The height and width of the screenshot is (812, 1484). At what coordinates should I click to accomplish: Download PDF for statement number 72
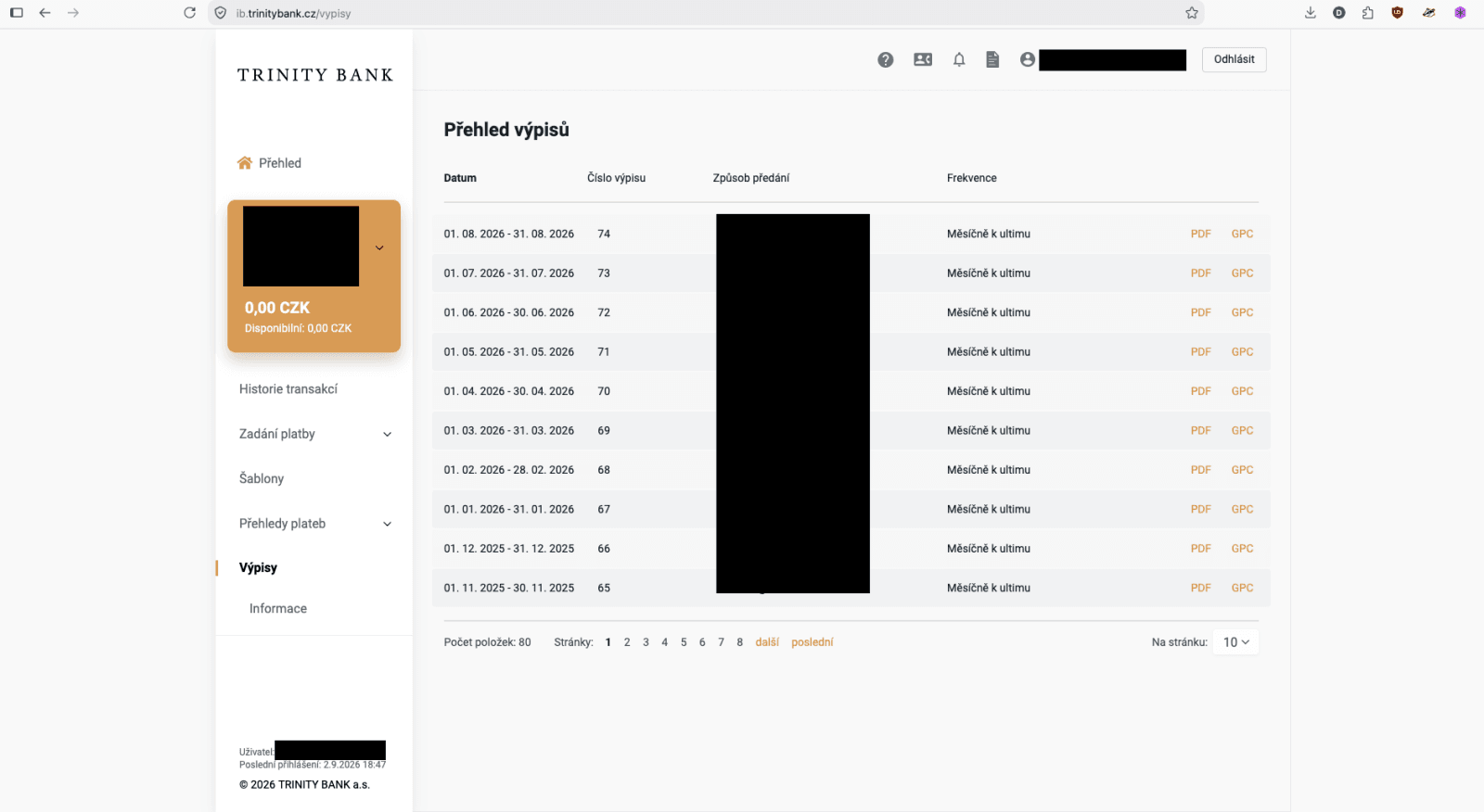pos(1201,313)
